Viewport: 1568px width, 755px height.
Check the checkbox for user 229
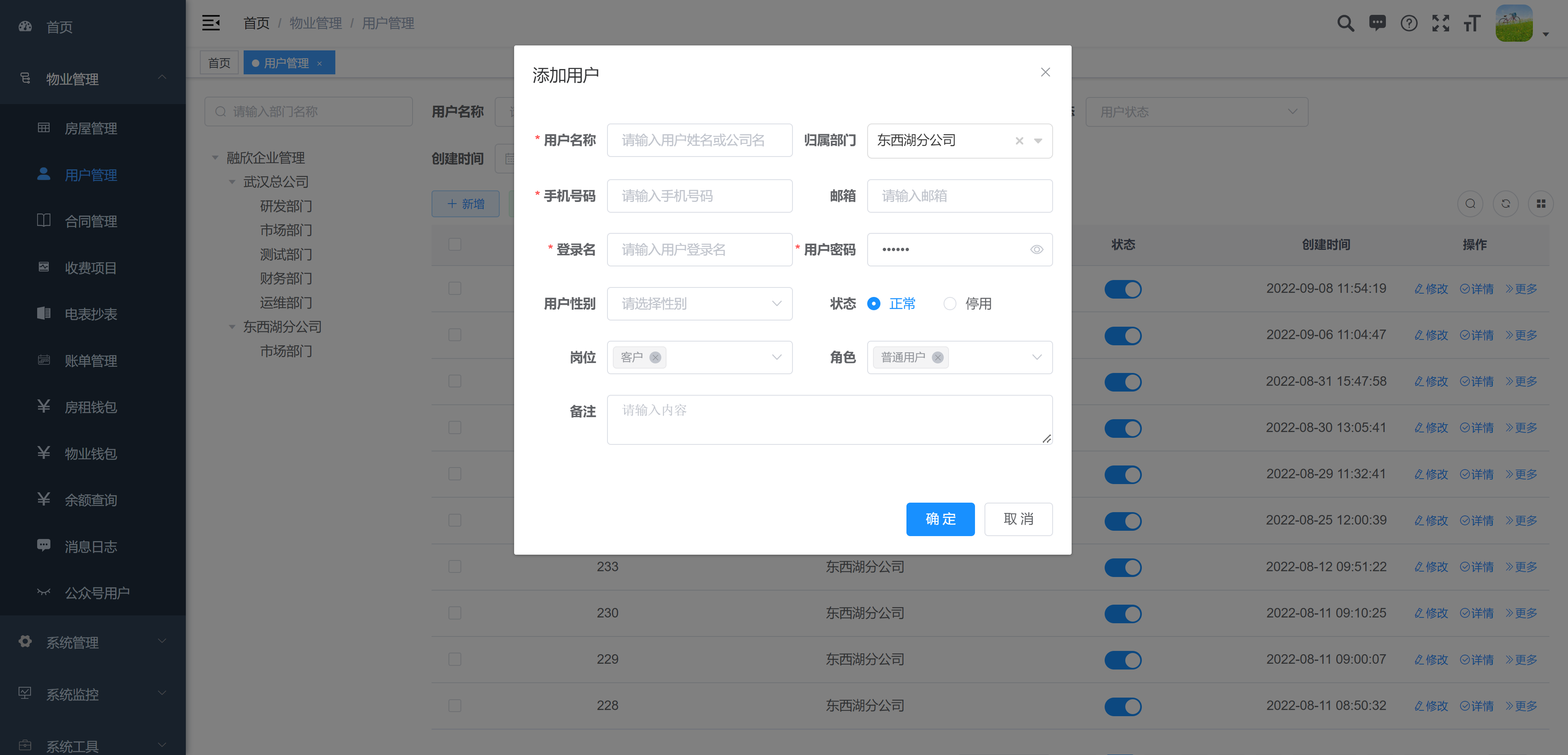click(455, 660)
